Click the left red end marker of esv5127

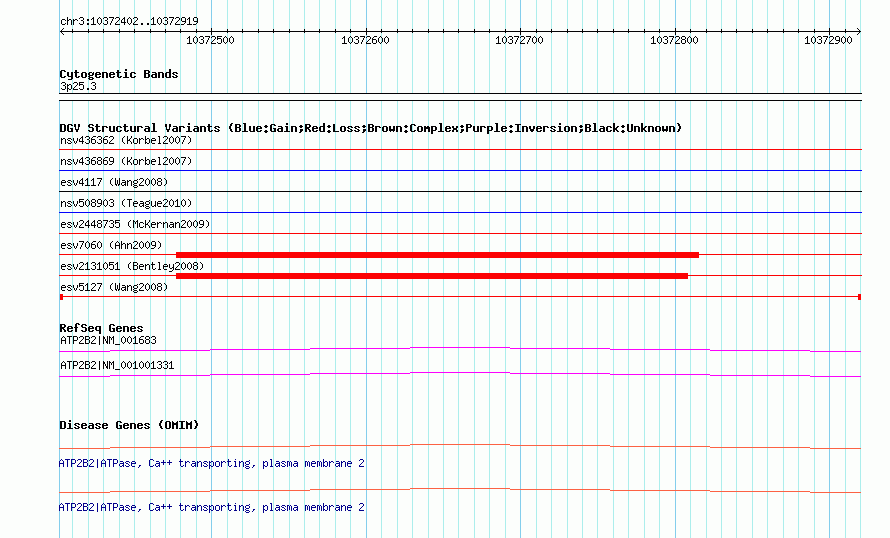[61, 297]
